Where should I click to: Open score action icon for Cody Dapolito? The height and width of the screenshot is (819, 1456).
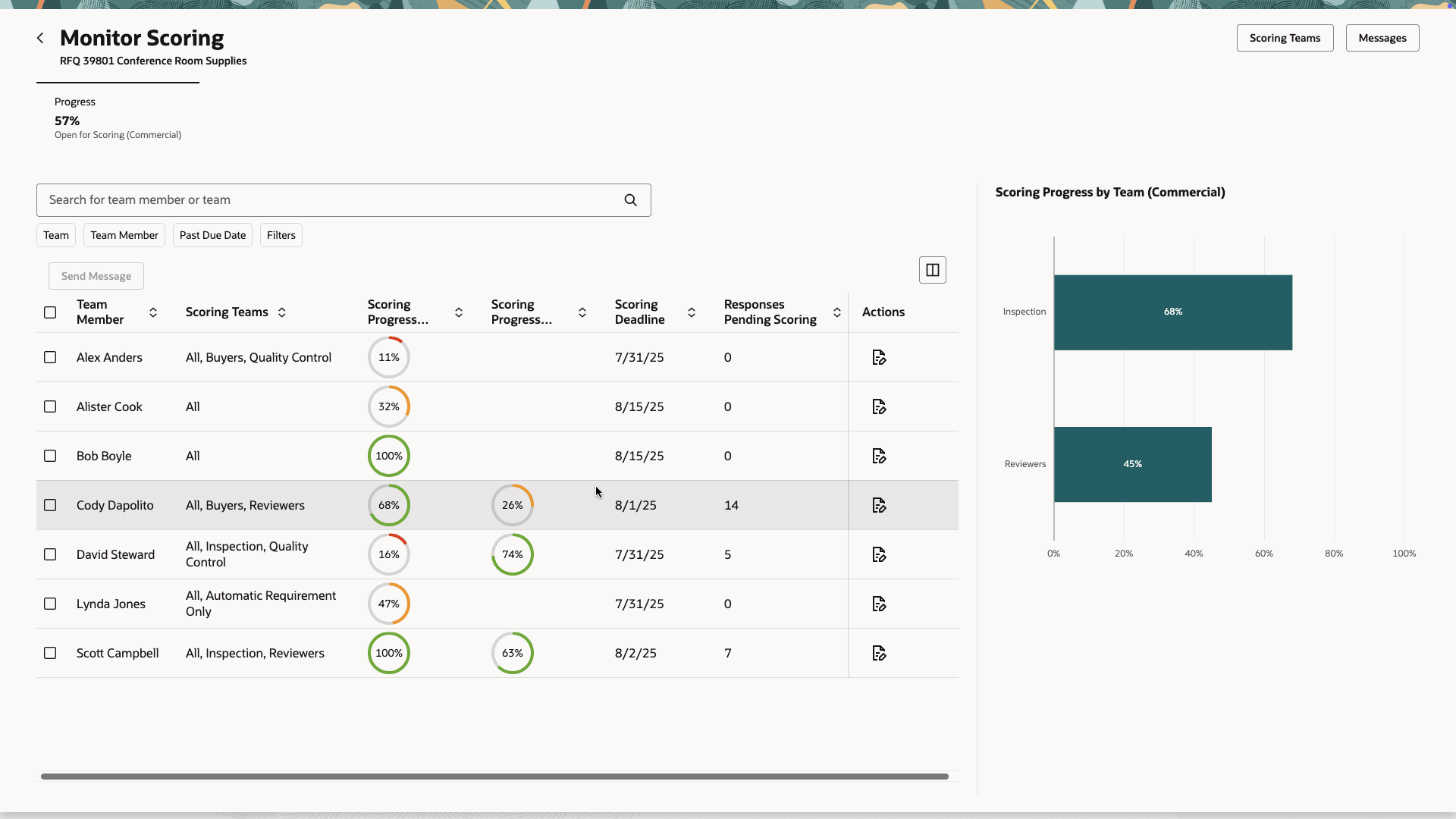coord(879,505)
